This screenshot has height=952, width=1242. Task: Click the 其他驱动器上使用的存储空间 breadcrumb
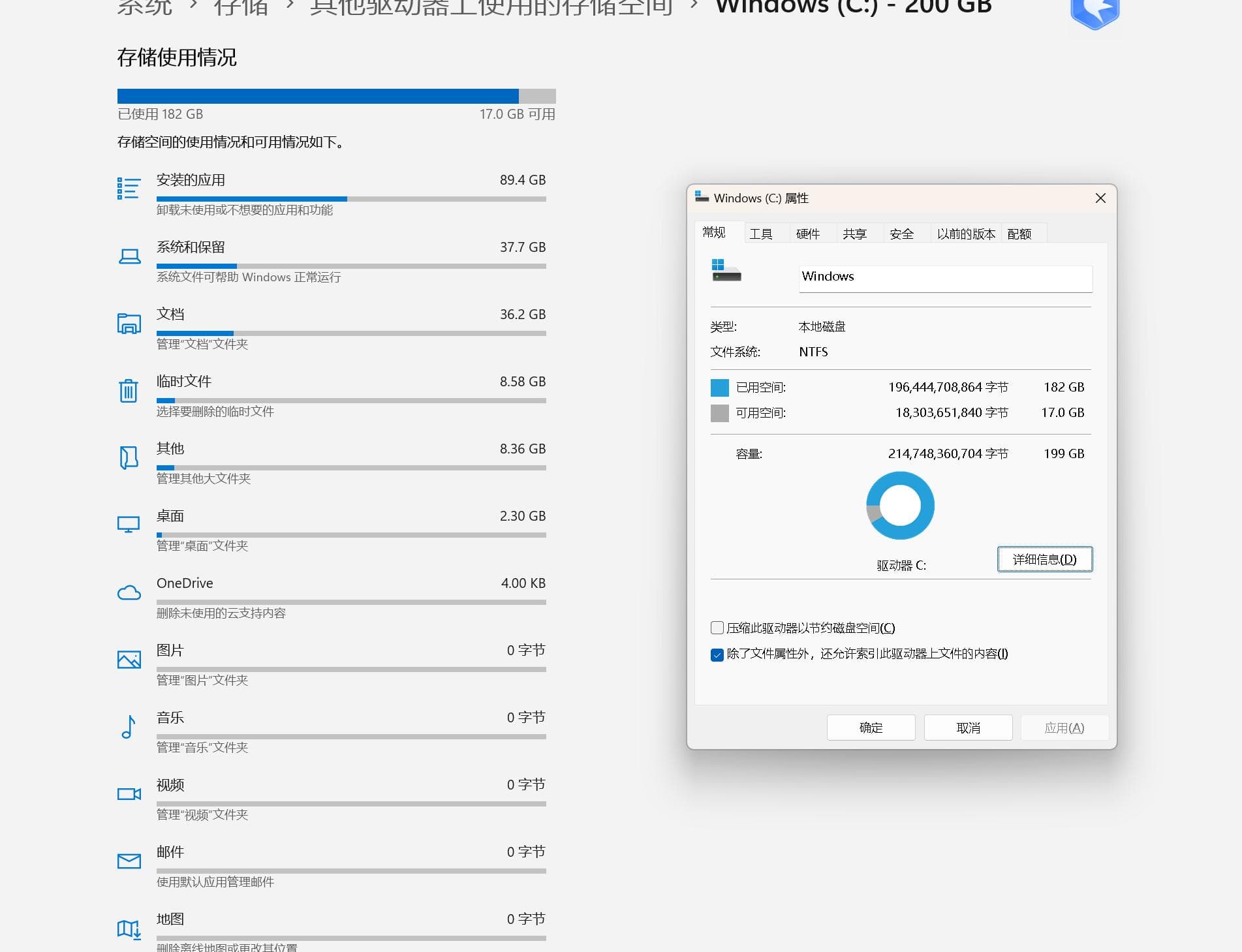[491, 7]
